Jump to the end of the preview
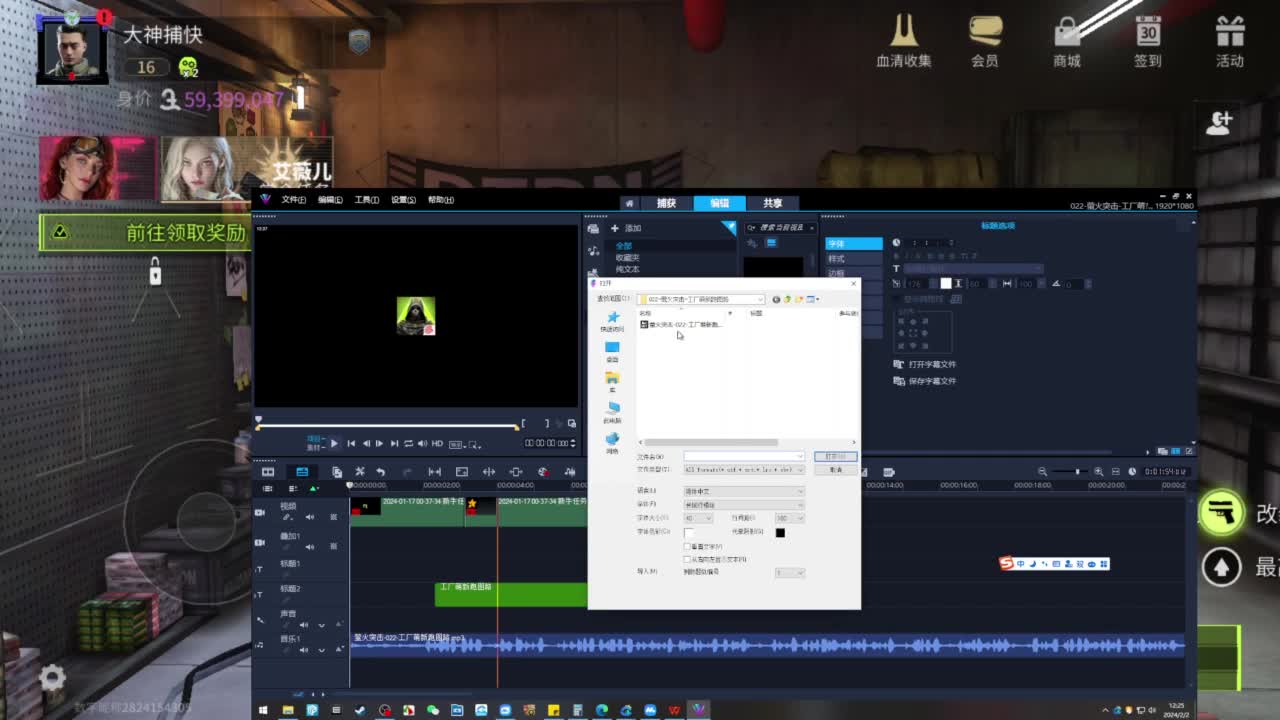Image resolution: width=1280 pixels, height=720 pixels. 394,443
